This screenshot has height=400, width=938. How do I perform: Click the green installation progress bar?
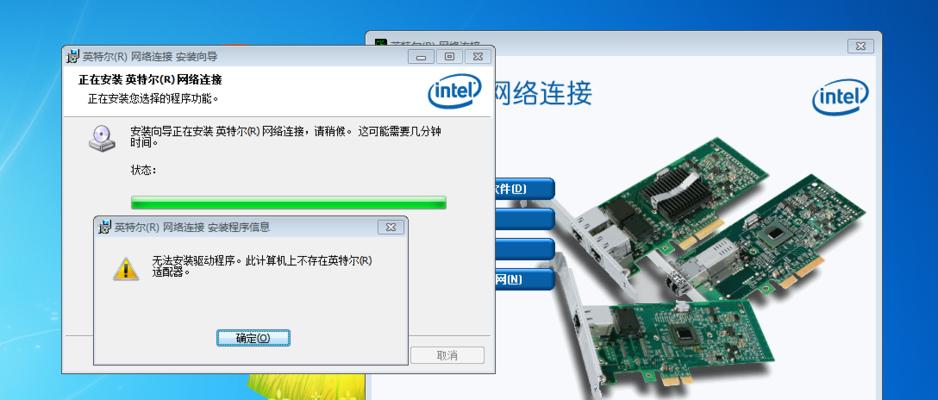288,203
